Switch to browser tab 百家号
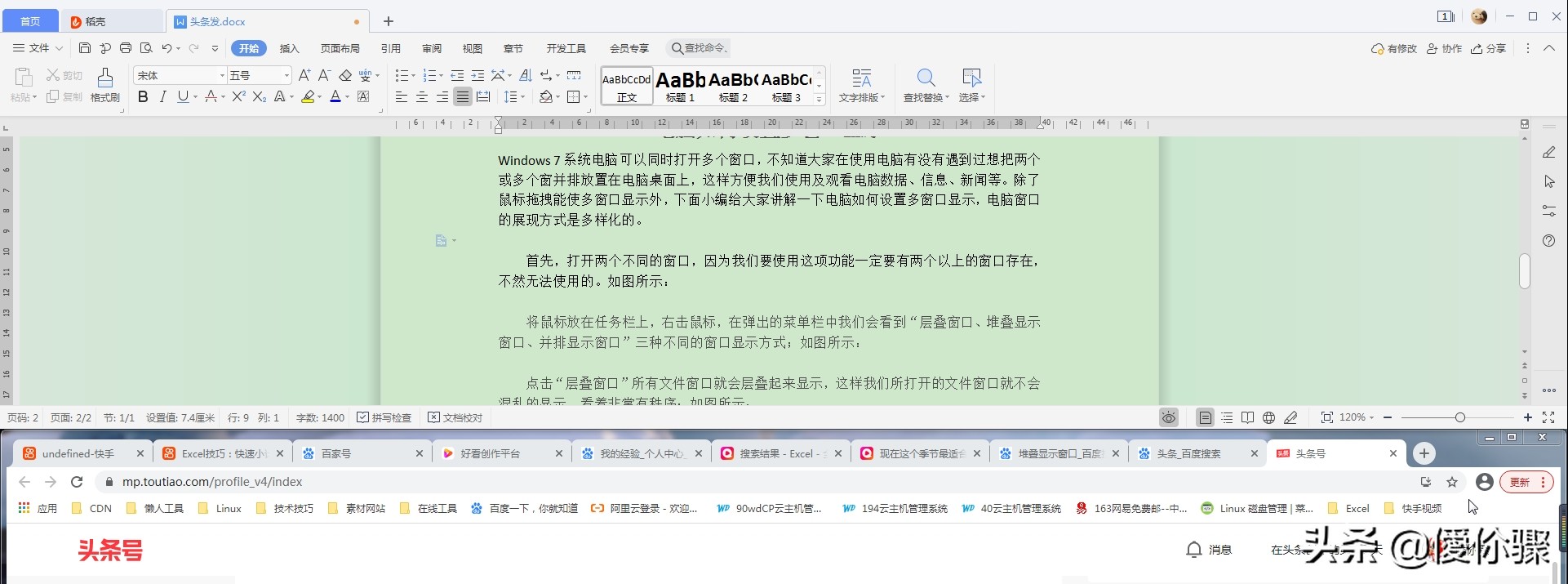This screenshot has height=584, width=1568. tap(362, 453)
